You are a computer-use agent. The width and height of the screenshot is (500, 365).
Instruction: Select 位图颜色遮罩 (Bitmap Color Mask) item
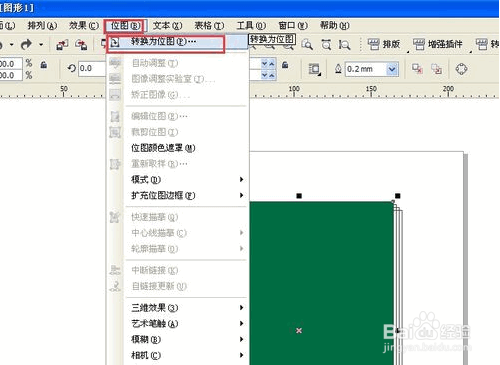tap(163, 148)
